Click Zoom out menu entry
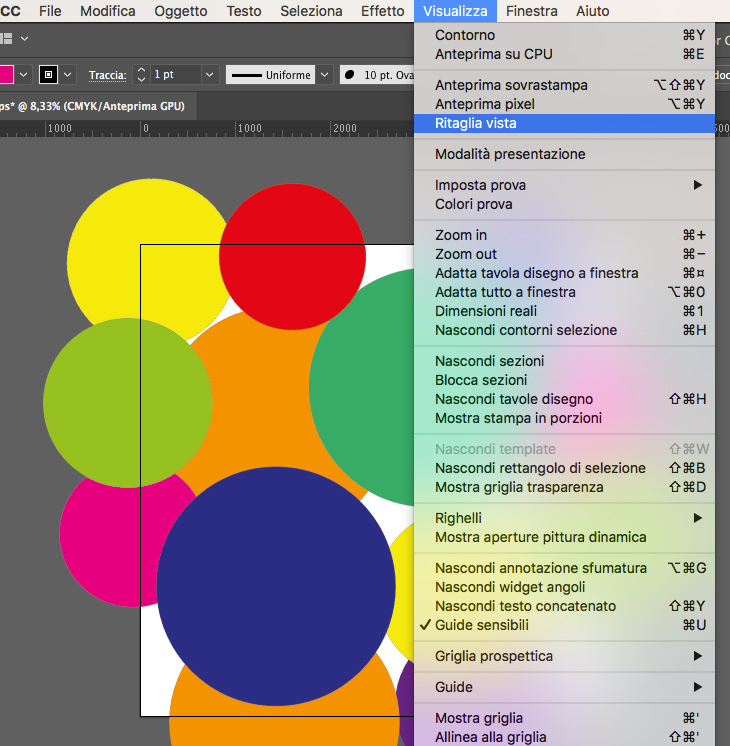The image size is (730, 746). click(x=564, y=254)
